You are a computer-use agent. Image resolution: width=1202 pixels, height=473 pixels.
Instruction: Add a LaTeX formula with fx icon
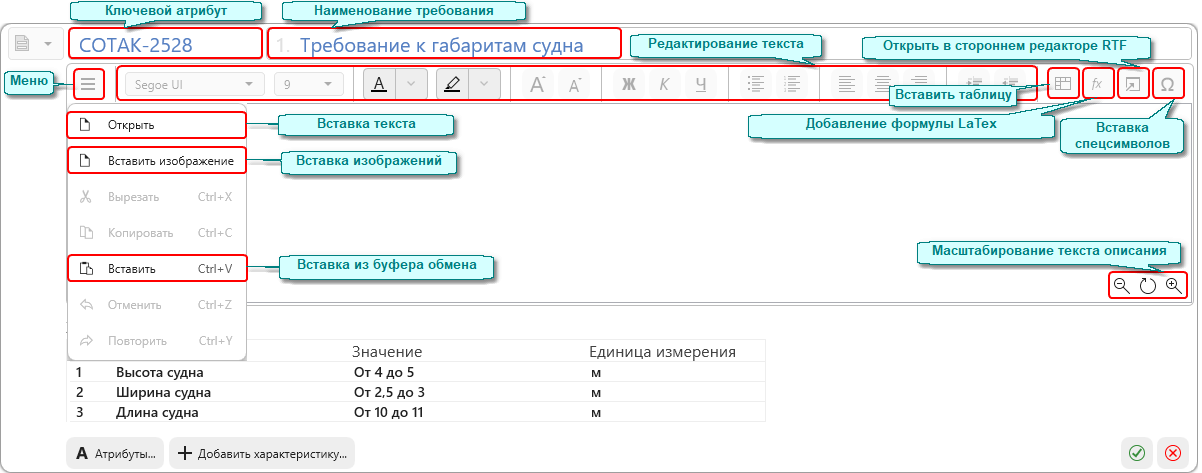coord(1097,84)
